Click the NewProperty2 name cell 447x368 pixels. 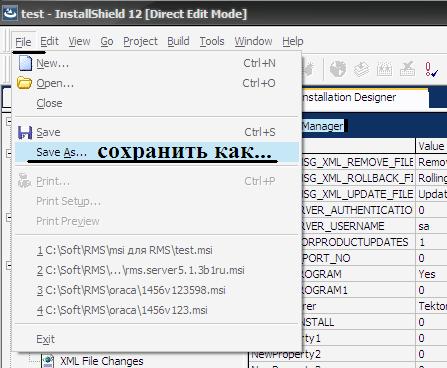tap(332, 354)
